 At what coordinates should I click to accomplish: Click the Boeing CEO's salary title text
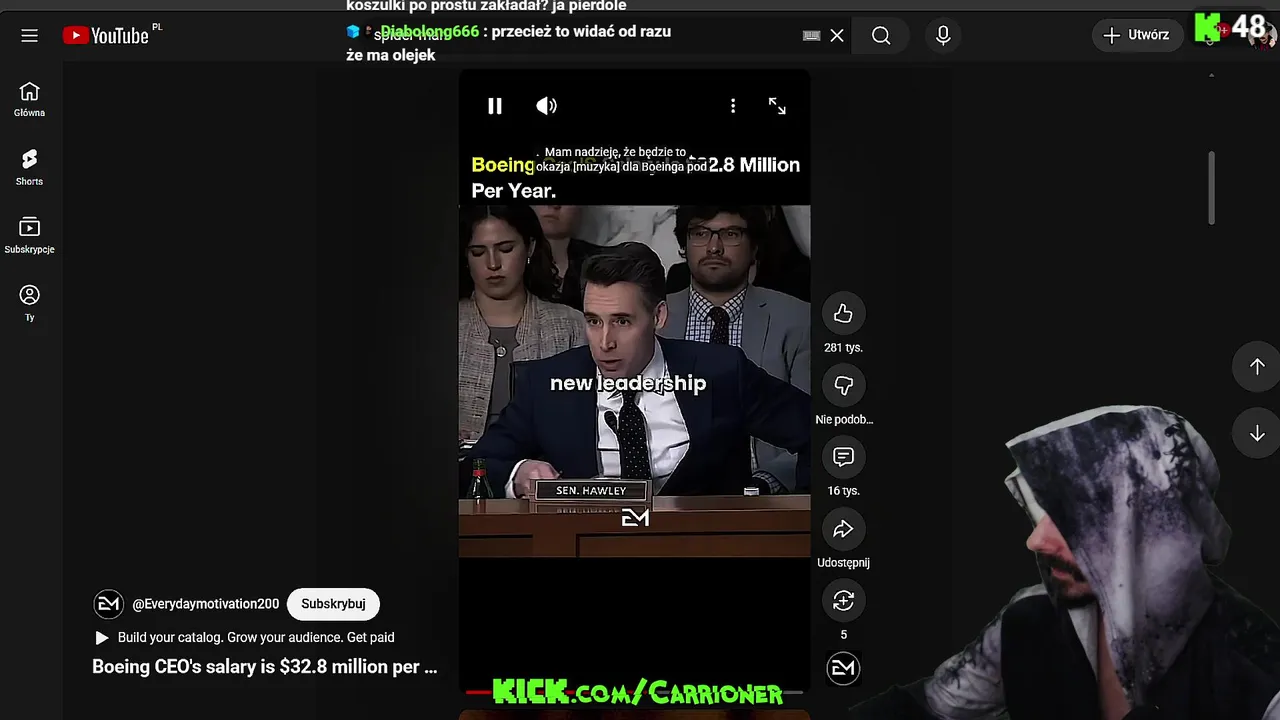coord(265,667)
